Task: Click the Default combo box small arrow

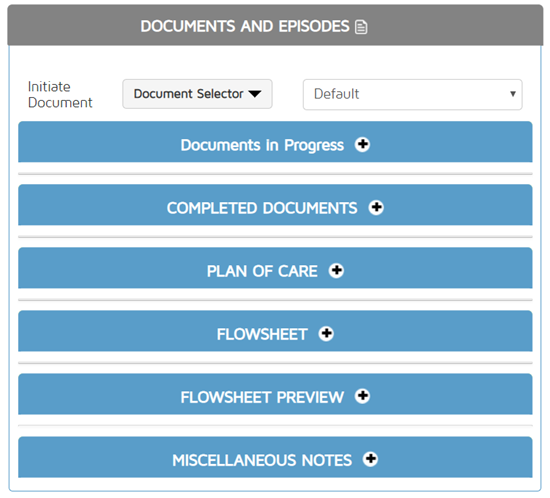Action: pyautogui.click(x=513, y=94)
